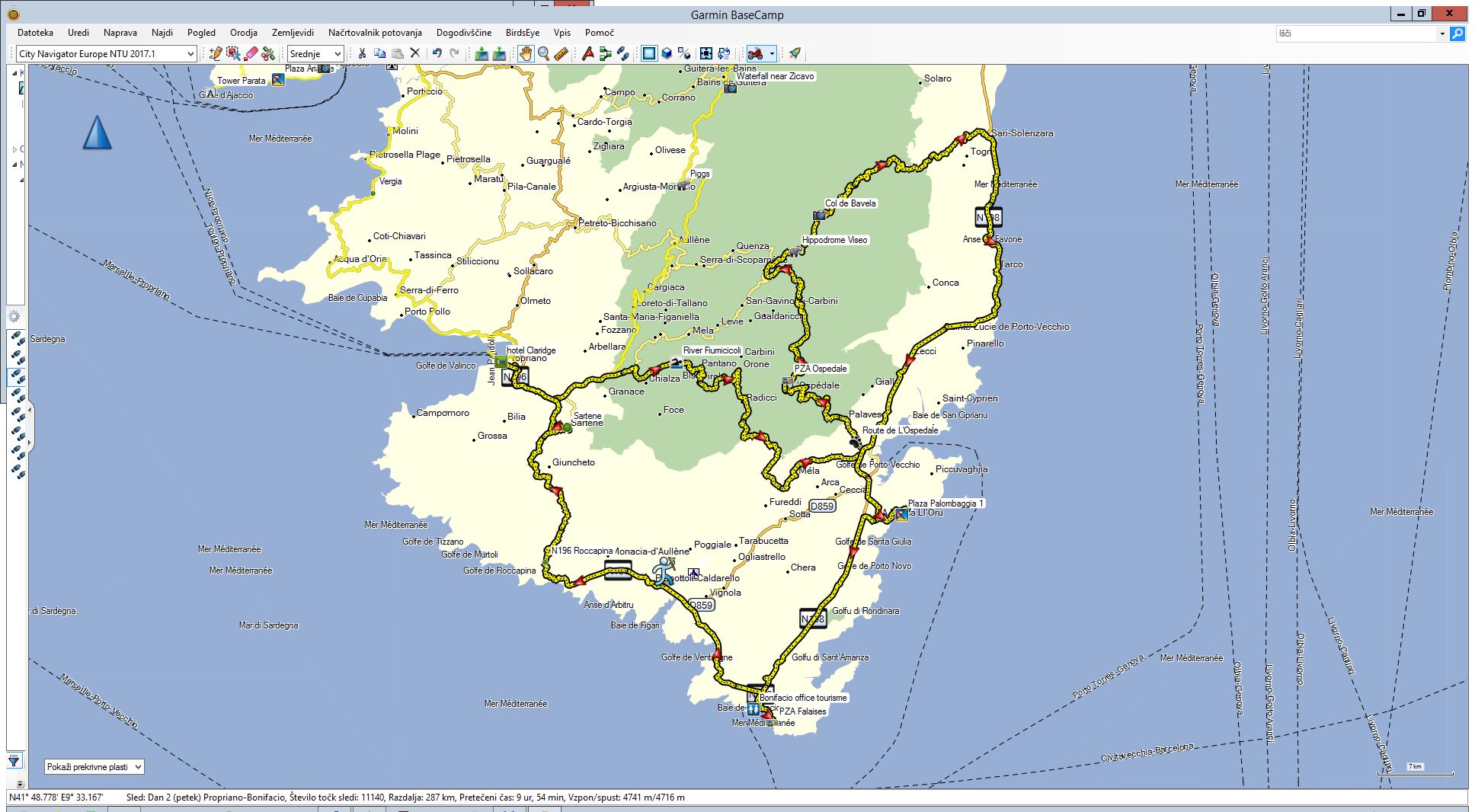Undo the last action

(437, 53)
